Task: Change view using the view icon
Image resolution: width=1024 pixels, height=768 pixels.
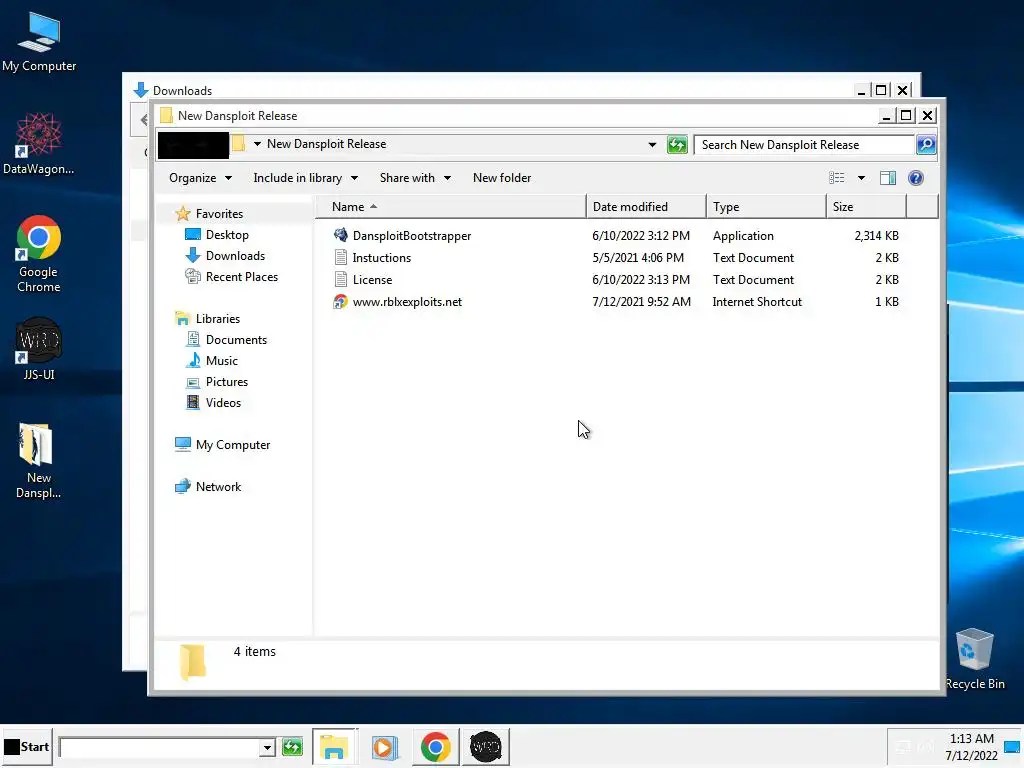Action: point(837,178)
